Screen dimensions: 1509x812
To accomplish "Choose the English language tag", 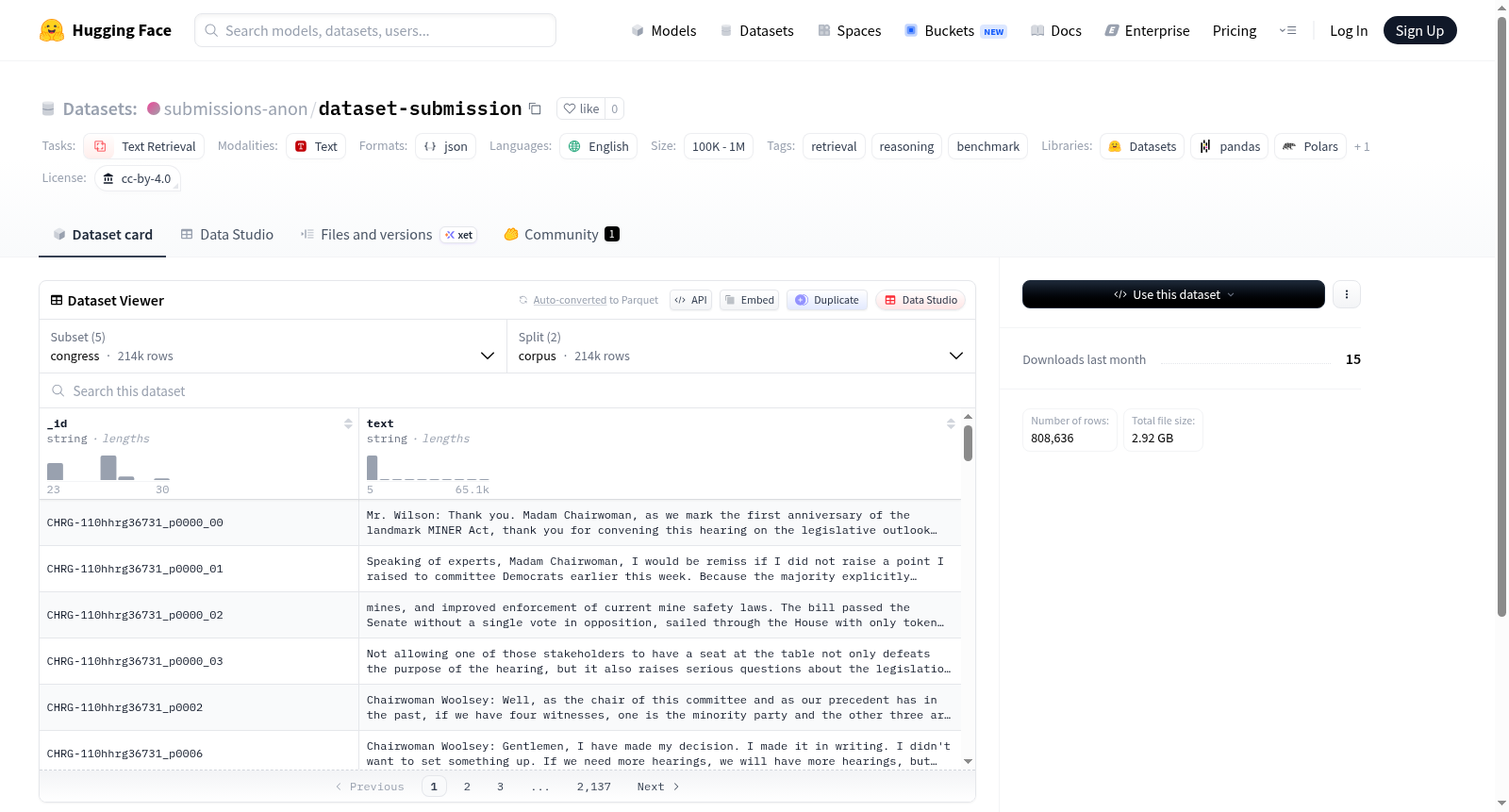I will tap(598, 146).
